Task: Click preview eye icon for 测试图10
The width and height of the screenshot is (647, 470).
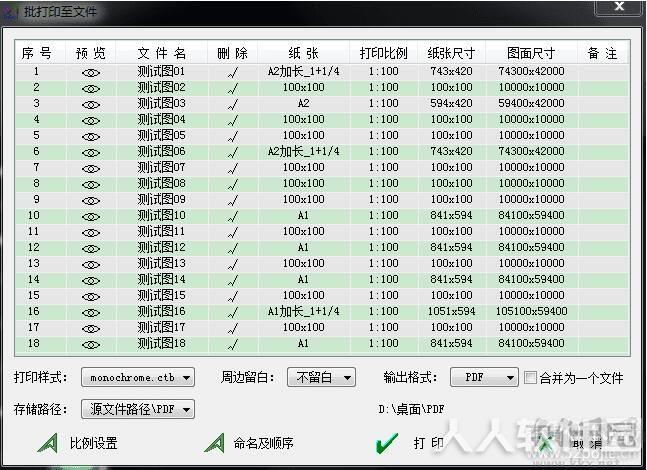Action: pyautogui.click(x=91, y=217)
